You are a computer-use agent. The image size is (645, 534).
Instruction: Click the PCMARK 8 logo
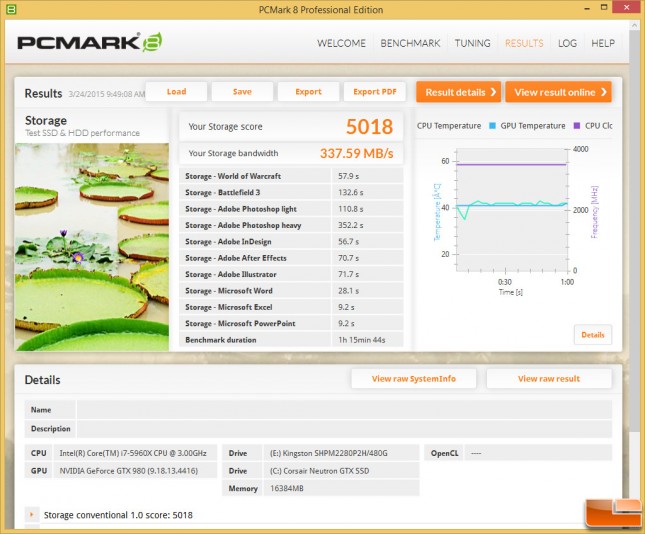click(90, 42)
